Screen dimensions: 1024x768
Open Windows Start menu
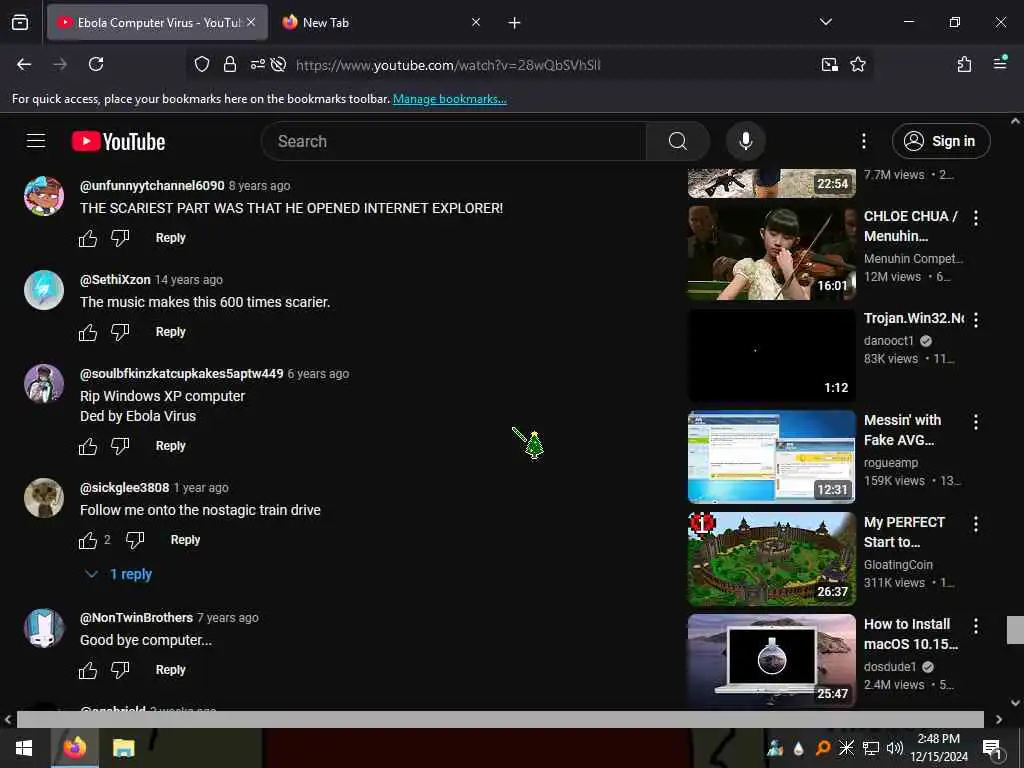(24, 748)
